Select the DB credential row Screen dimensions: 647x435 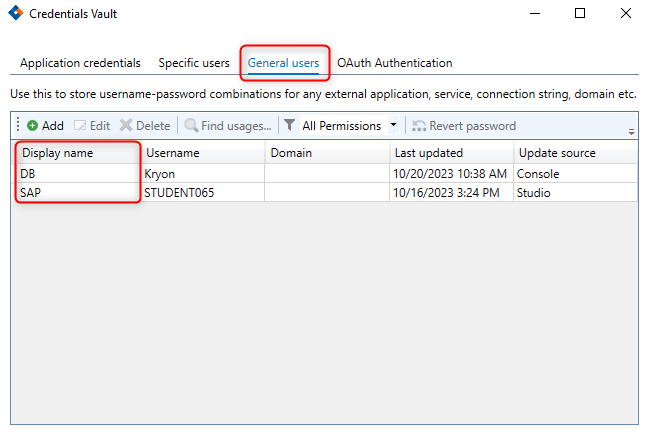(76, 173)
